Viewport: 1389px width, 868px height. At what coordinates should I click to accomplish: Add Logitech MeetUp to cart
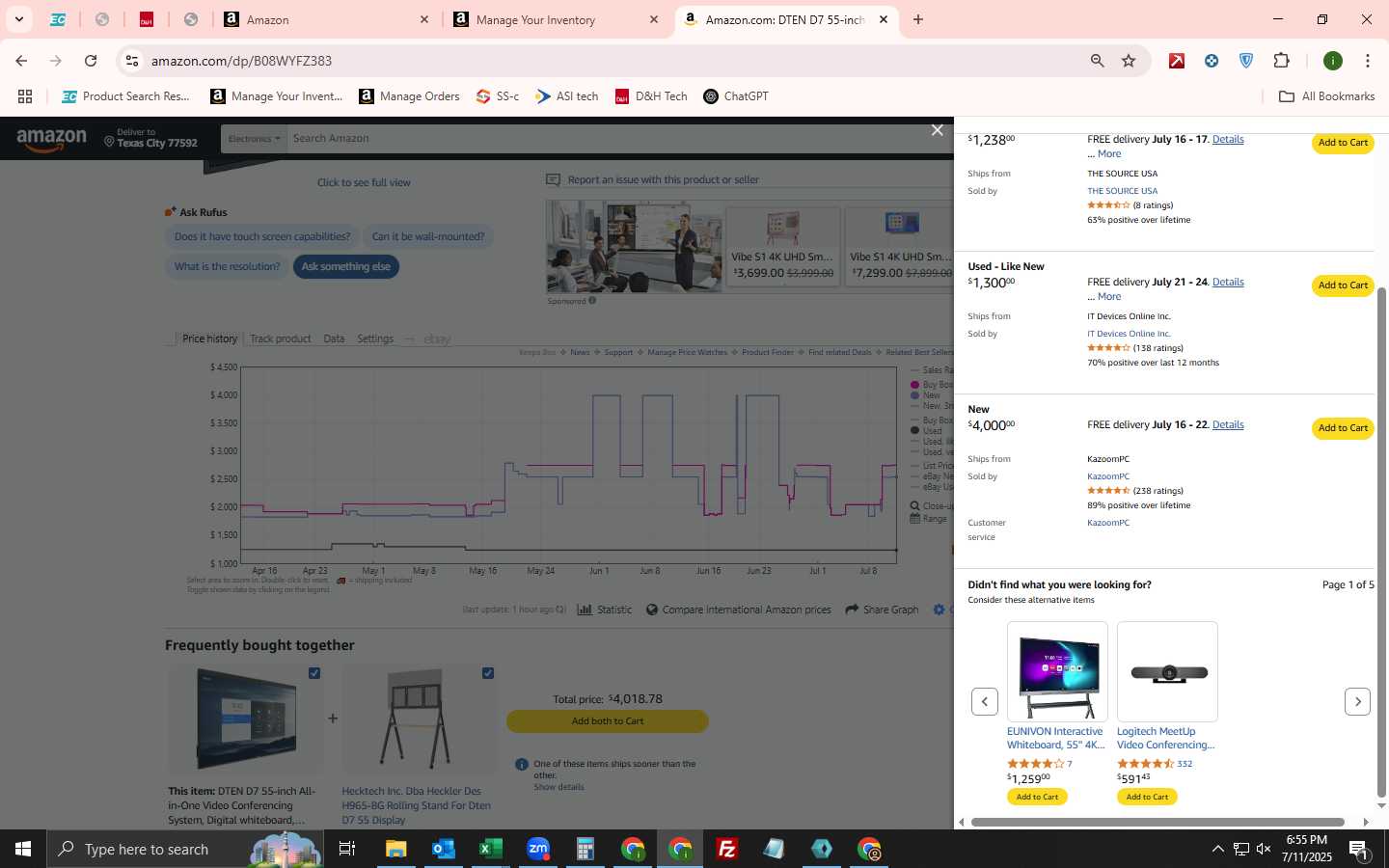[x=1147, y=797]
